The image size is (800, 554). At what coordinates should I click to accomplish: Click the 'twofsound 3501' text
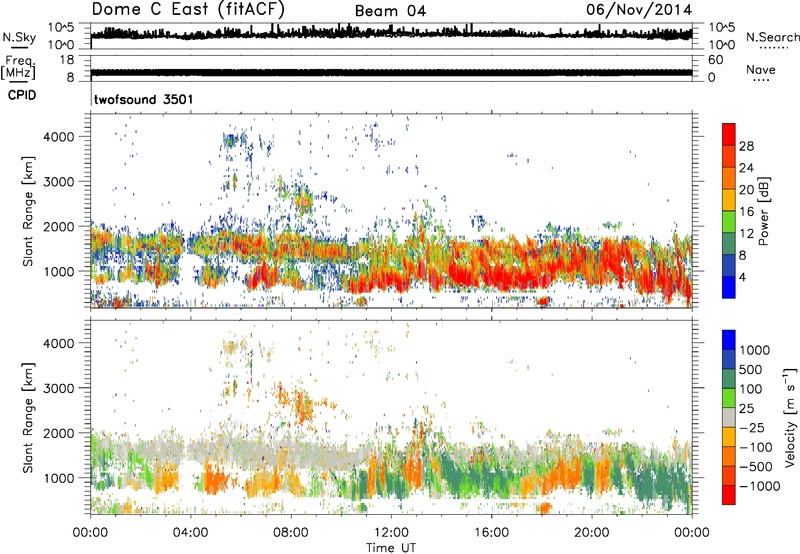(x=143, y=99)
